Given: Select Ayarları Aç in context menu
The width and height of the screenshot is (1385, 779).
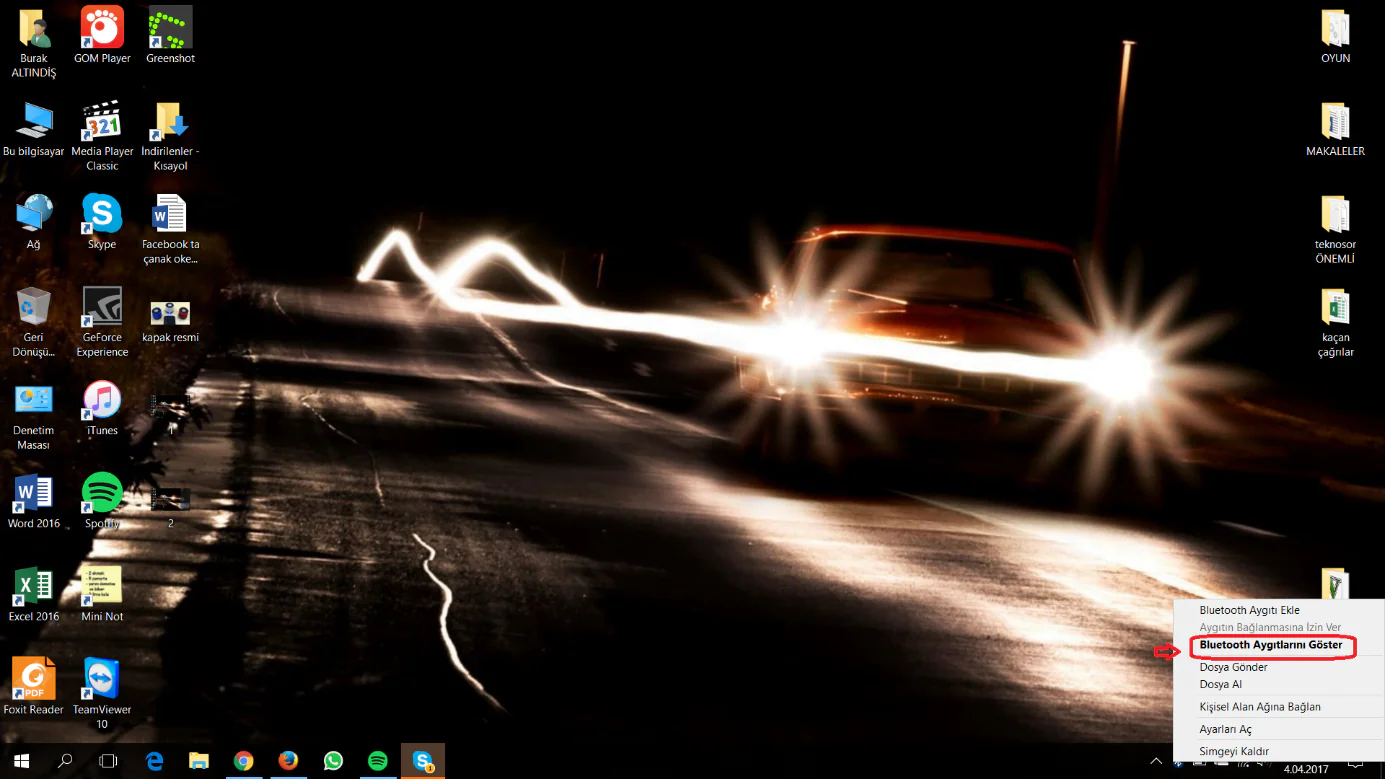Looking at the screenshot, I should click(x=1225, y=730).
